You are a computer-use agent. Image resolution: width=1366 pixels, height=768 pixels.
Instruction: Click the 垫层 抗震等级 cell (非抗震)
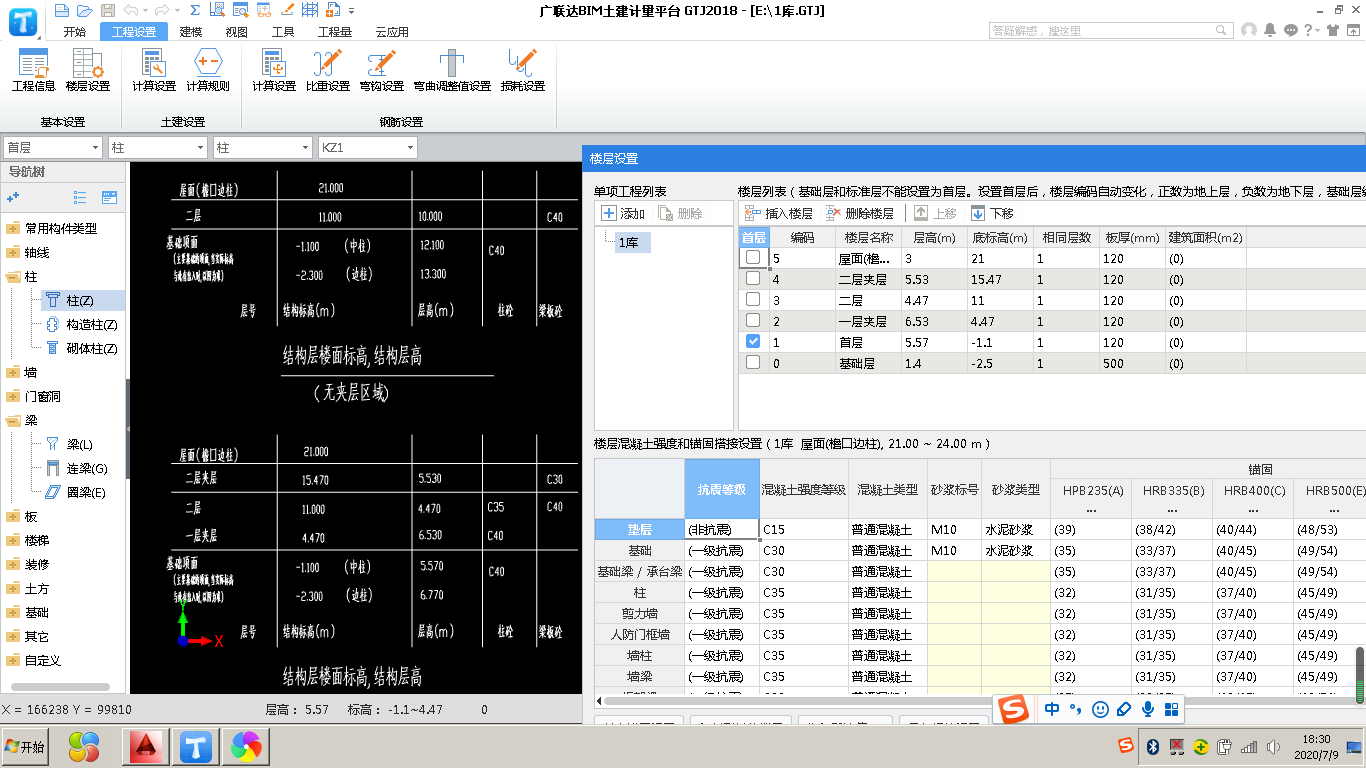click(722, 529)
